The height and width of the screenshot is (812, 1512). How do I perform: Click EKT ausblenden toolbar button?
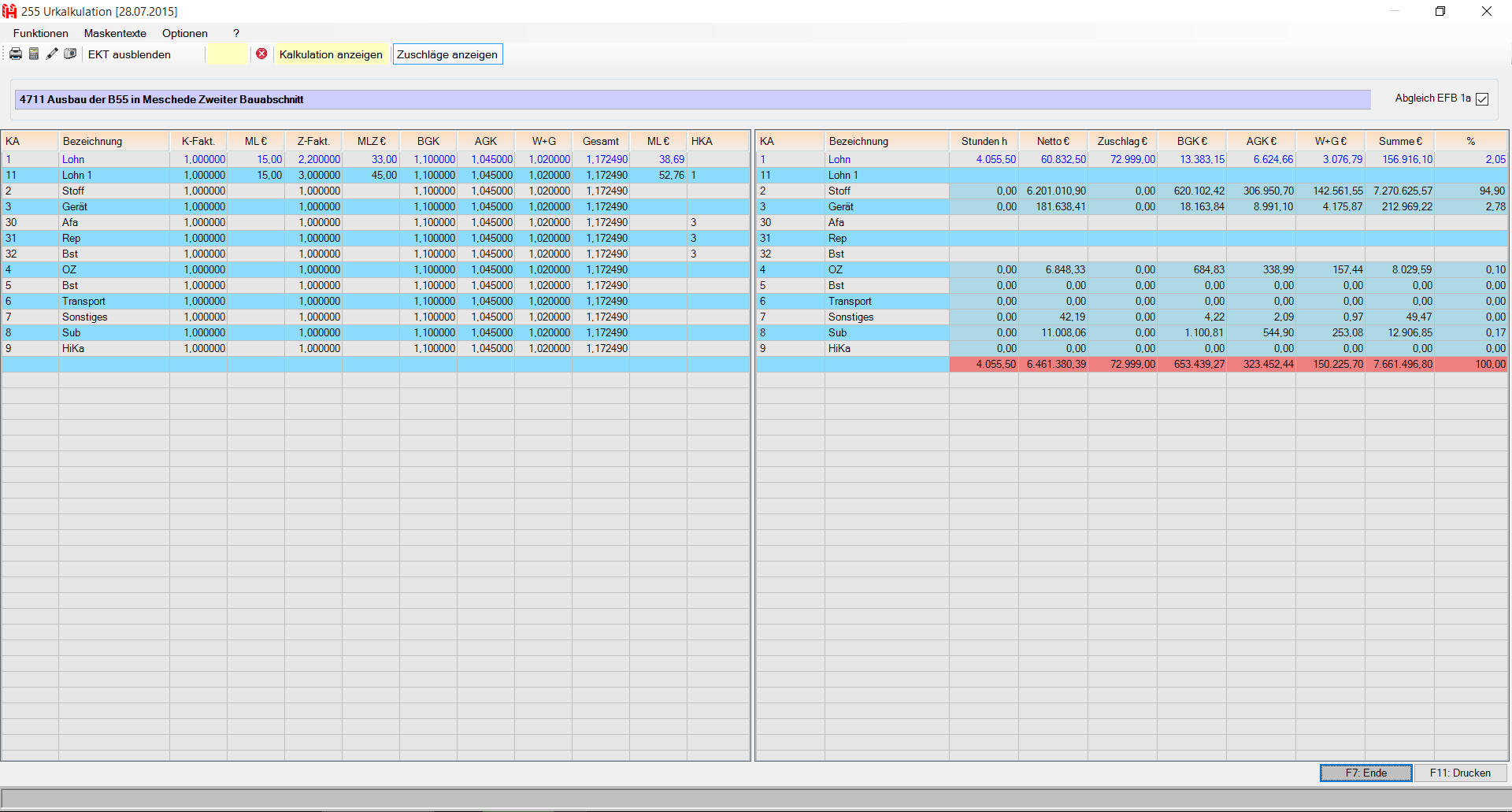(129, 54)
